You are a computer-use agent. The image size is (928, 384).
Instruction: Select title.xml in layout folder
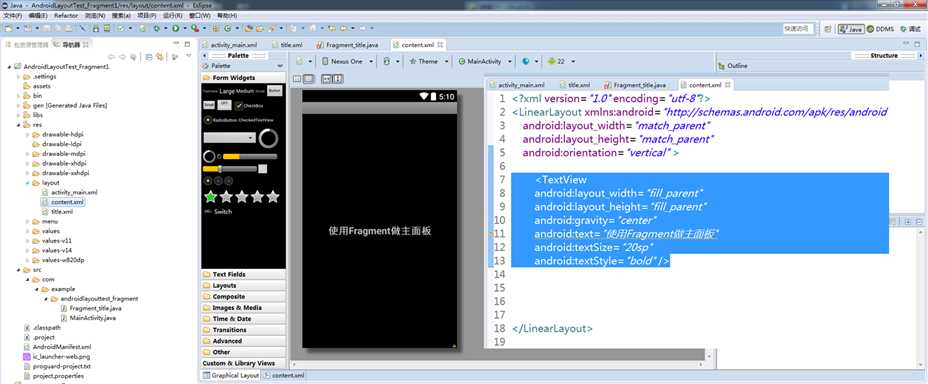click(58, 211)
